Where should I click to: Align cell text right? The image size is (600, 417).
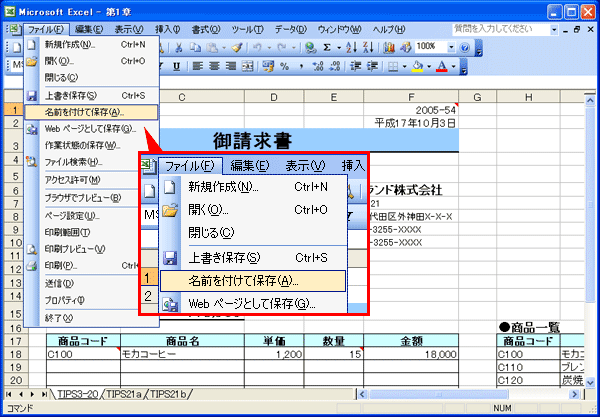tap(231, 67)
